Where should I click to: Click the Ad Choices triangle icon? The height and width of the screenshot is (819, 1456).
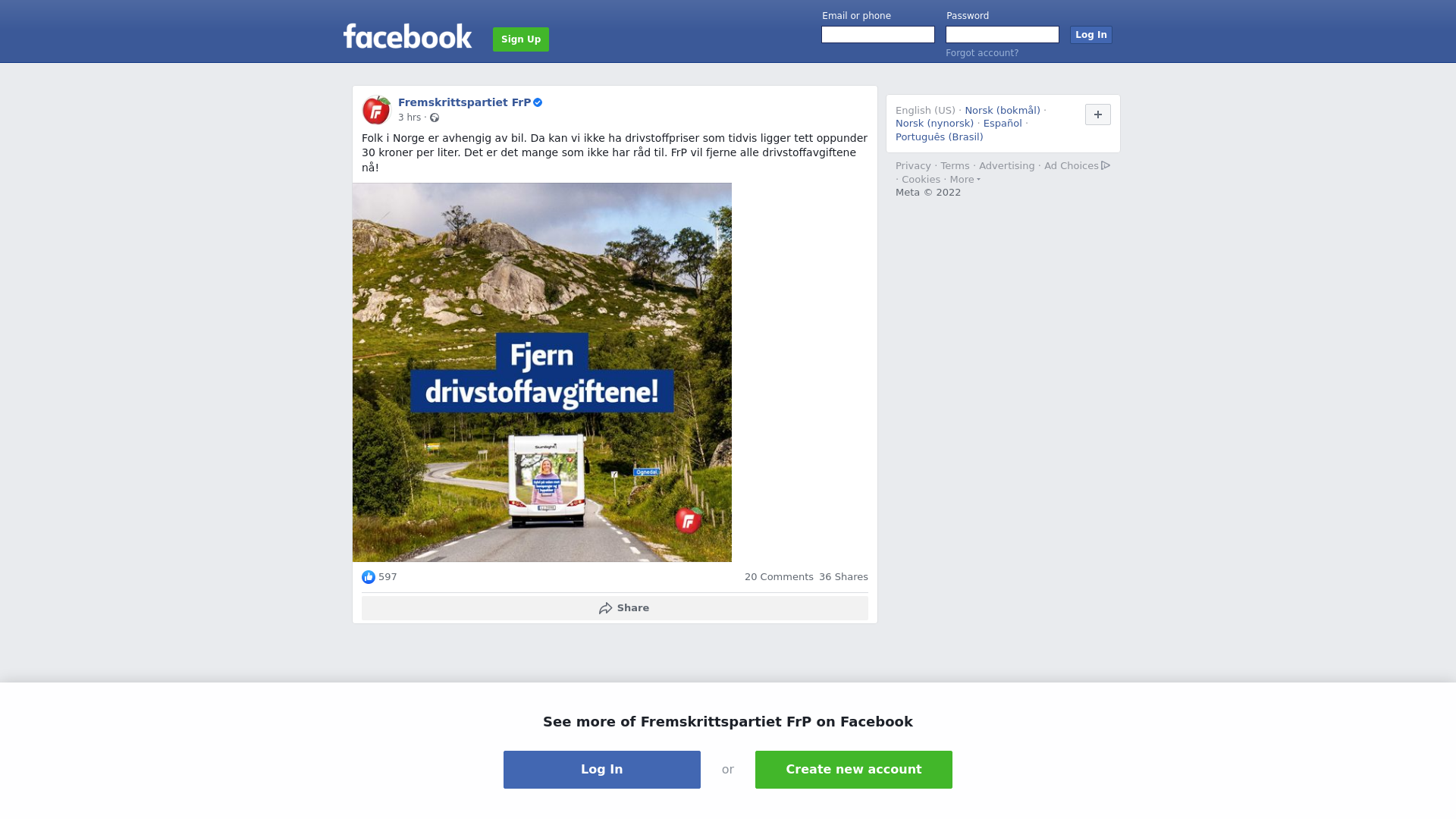click(x=1106, y=165)
